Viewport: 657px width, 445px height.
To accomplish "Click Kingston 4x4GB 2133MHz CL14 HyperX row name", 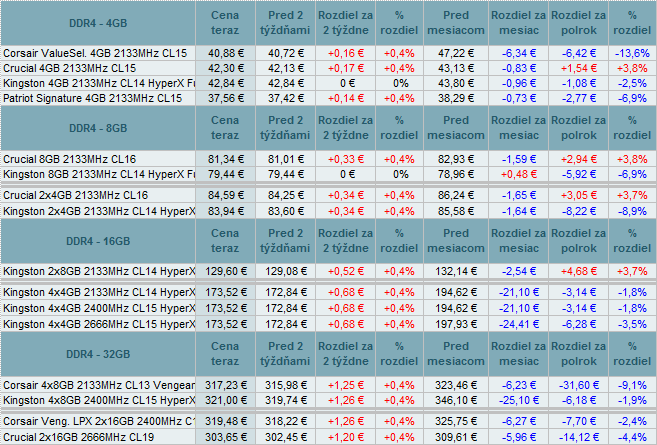I will [x=99, y=292].
